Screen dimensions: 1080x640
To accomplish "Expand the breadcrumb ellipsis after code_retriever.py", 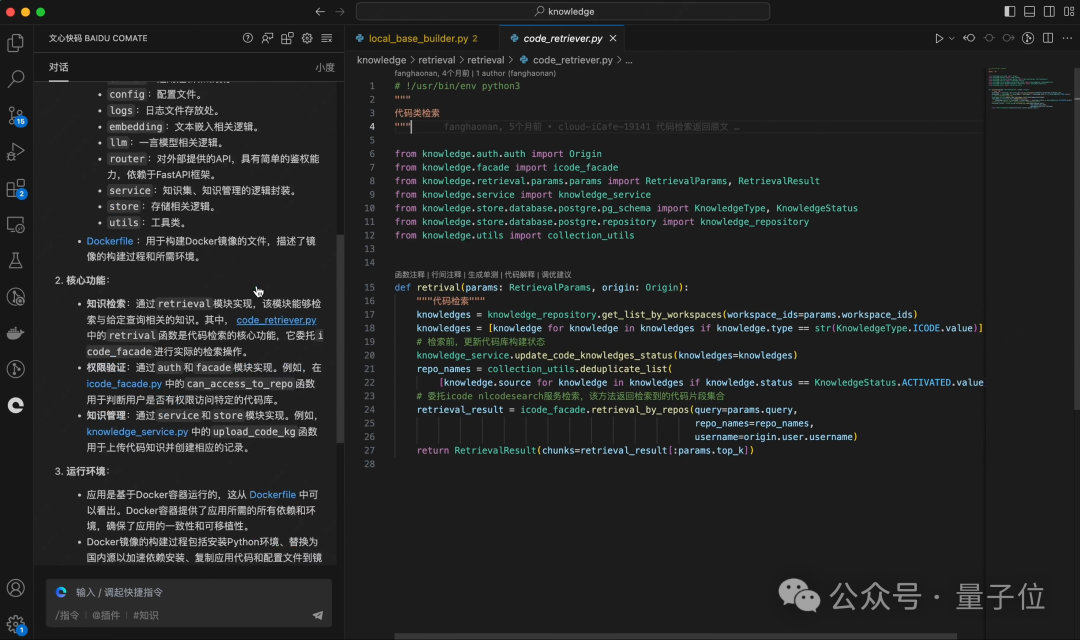I will coord(629,60).
